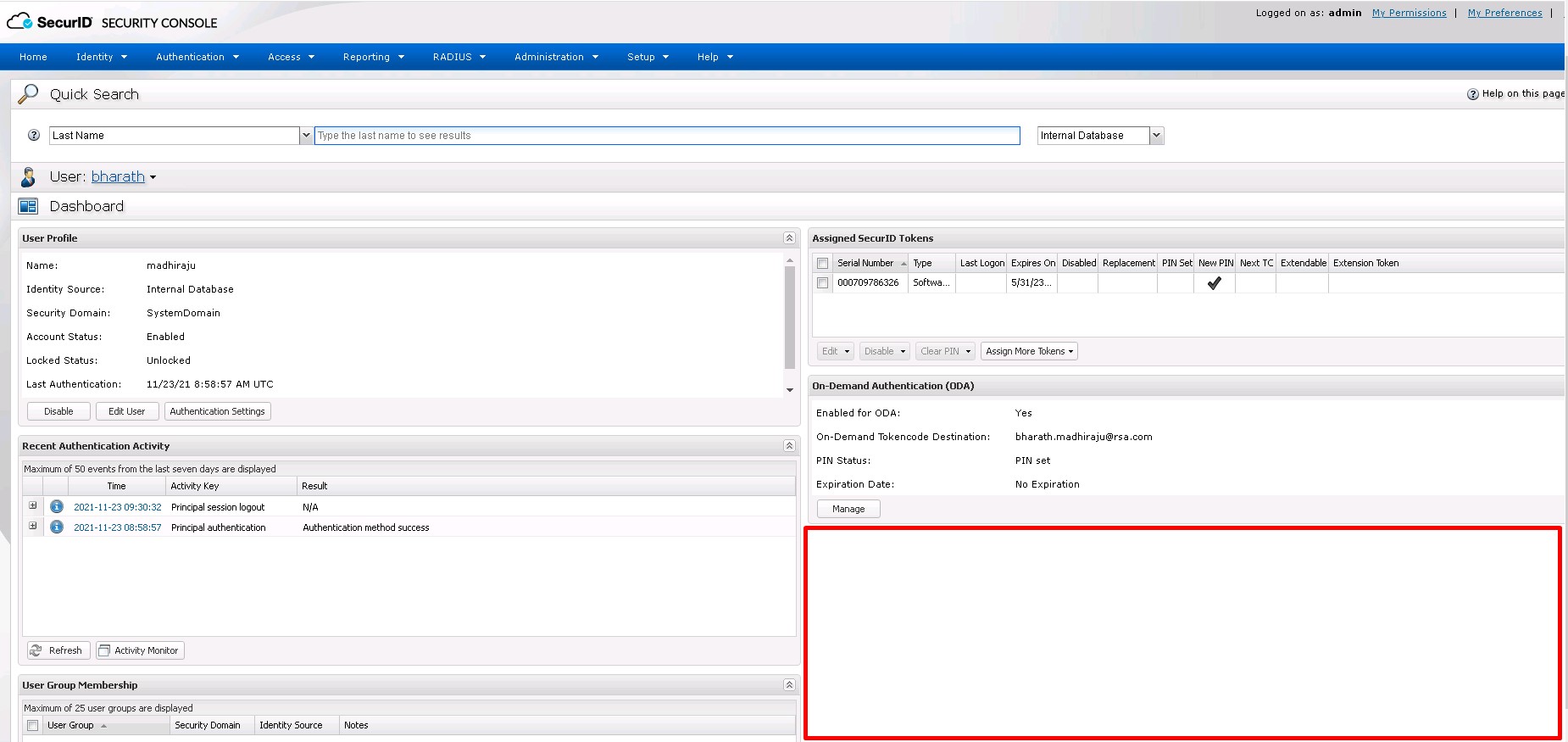Viewport: 1568px width, 742px height.
Task: Open the bharath user link
Action: coord(118,176)
